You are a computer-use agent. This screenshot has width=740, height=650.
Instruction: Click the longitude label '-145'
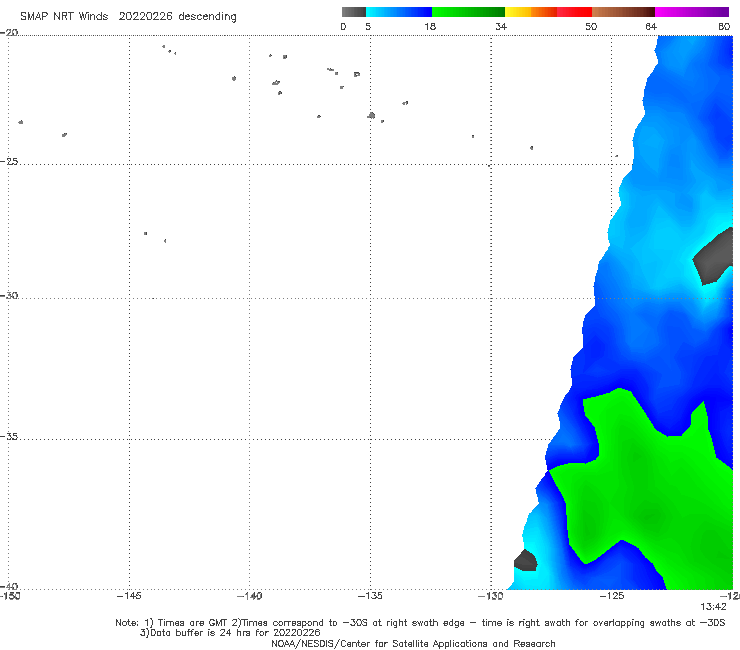(129, 596)
